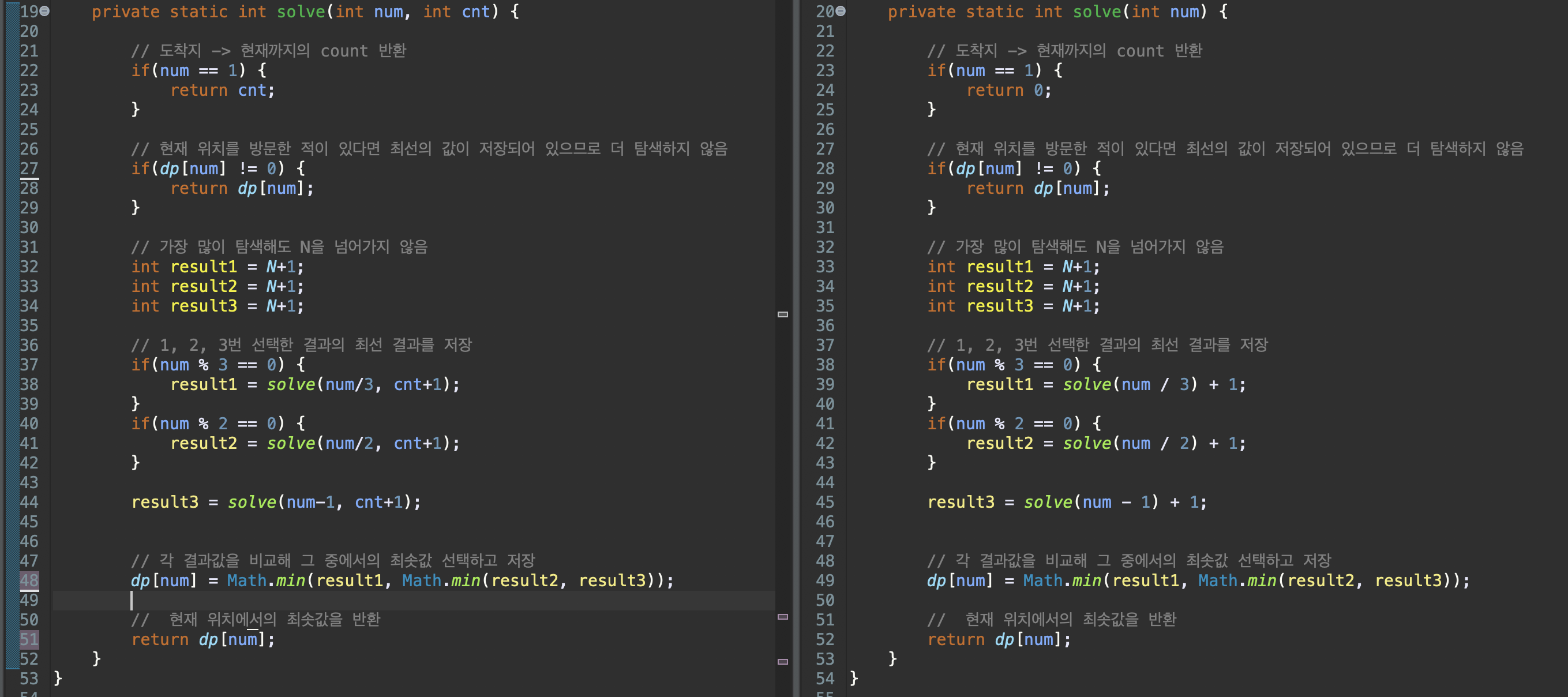
Task: Click 'if(num % 3 == 0) {' in left editor
Action: pos(219,365)
